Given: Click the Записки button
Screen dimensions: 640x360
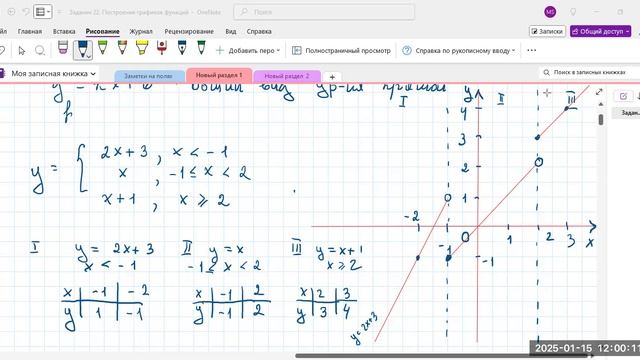Looking at the screenshot, I should (x=547, y=31).
